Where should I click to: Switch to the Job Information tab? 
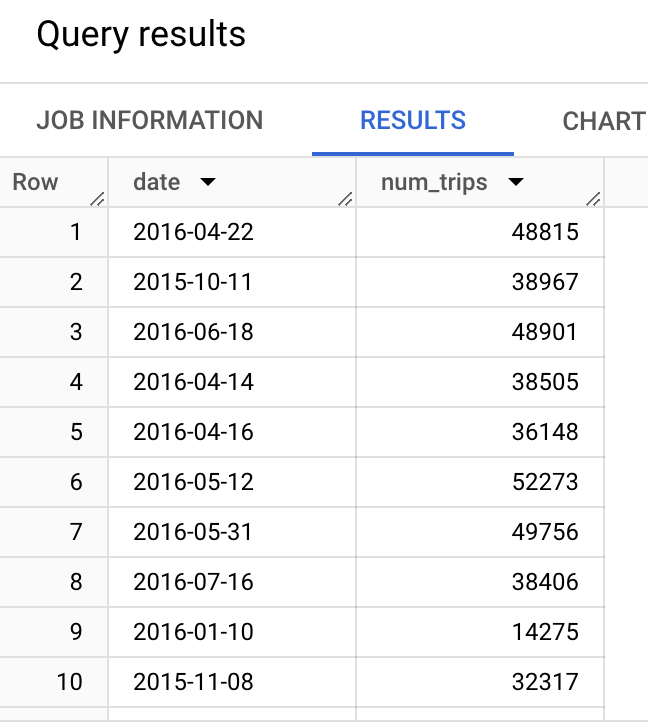click(x=150, y=121)
